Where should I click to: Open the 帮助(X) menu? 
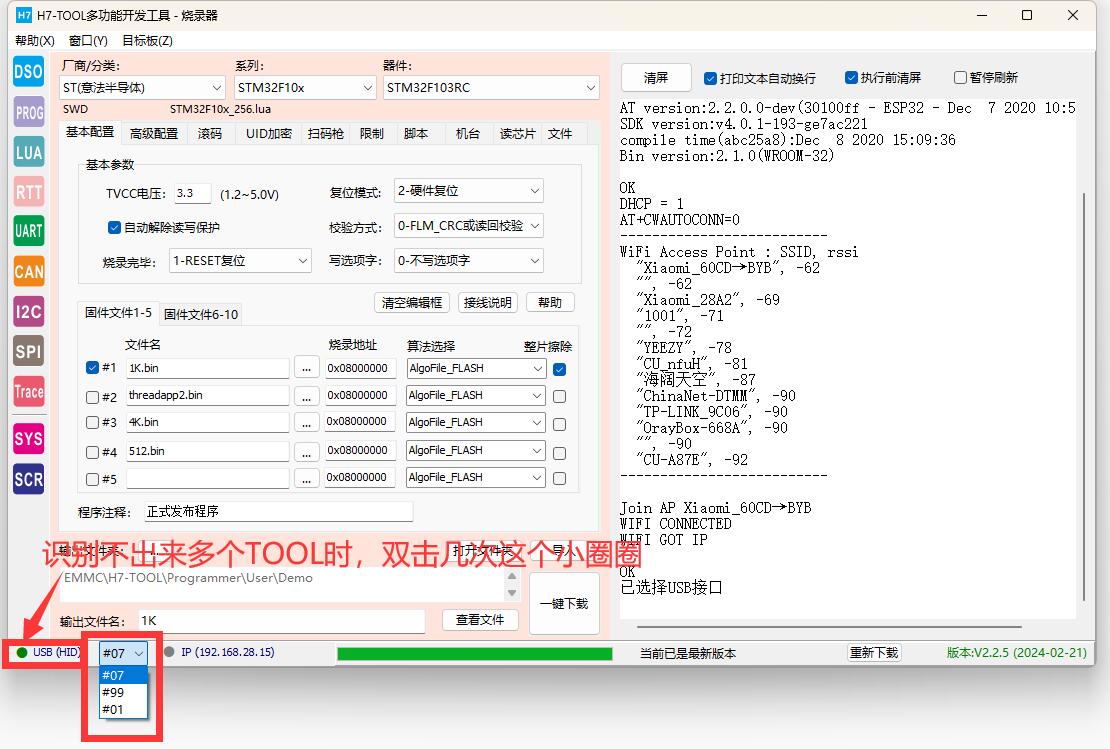click(35, 40)
